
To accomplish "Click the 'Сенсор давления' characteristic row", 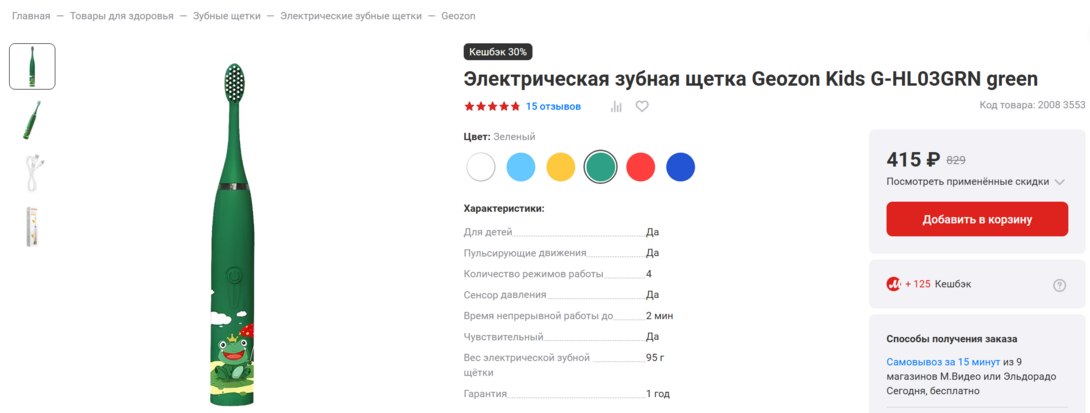I will 562,295.
